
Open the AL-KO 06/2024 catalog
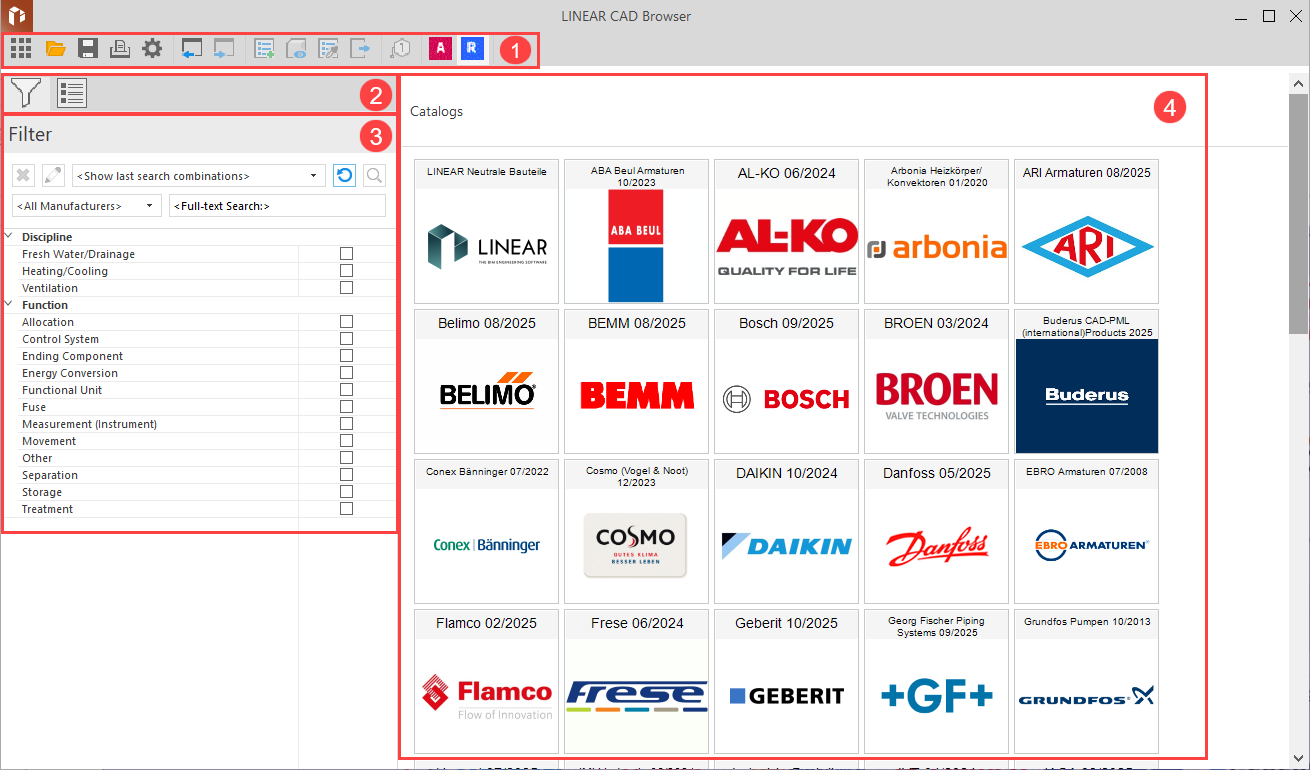[x=787, y=231]
